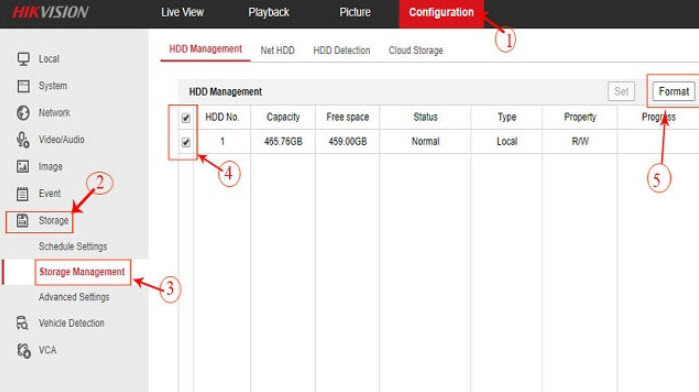Open the Live View tab
Image resolution: width=699 pixels, height=392 pixels.
(182, 12)
